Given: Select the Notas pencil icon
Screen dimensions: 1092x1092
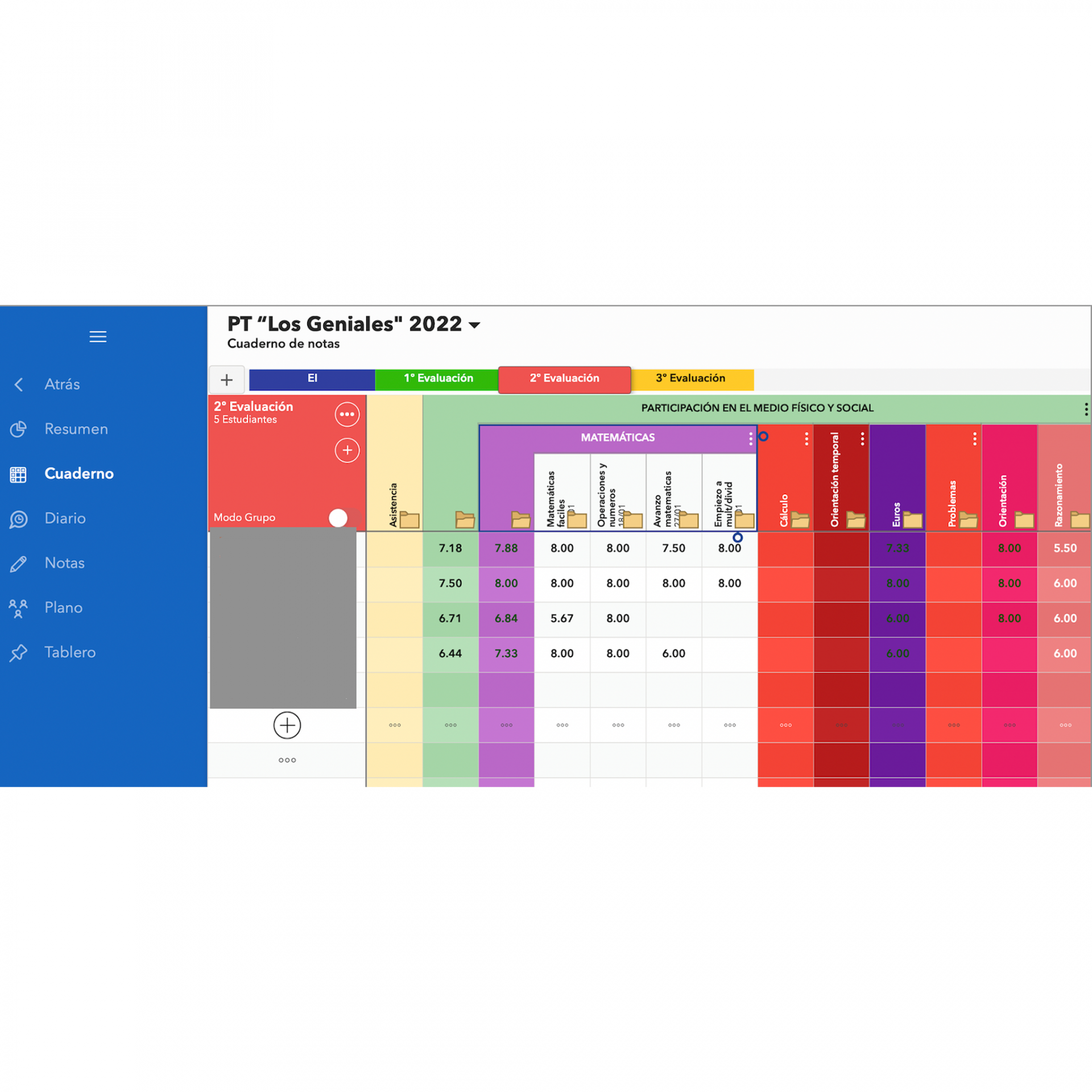Looking at the screenshot, I should click(18, 564).
